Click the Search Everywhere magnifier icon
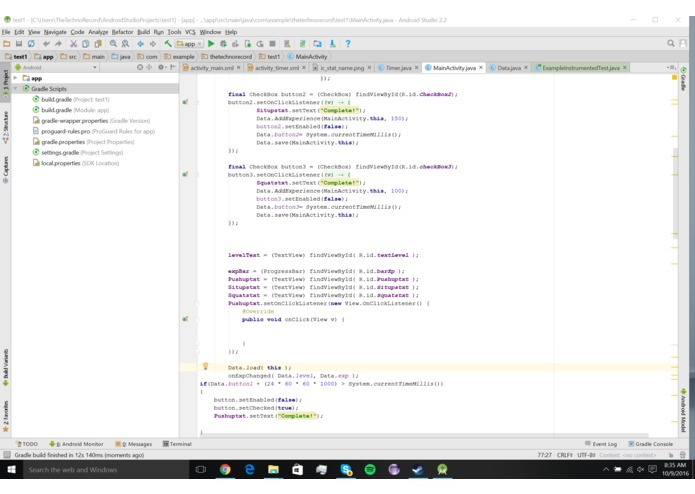The width and height of the screenshot is (695, 494). (x=671, y=43)
